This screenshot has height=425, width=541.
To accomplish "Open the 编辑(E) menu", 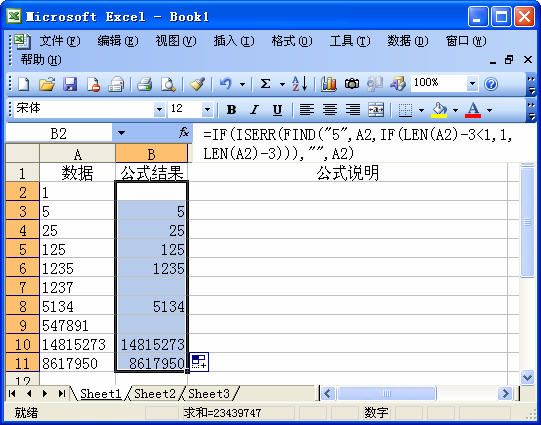I will [118, 41].
